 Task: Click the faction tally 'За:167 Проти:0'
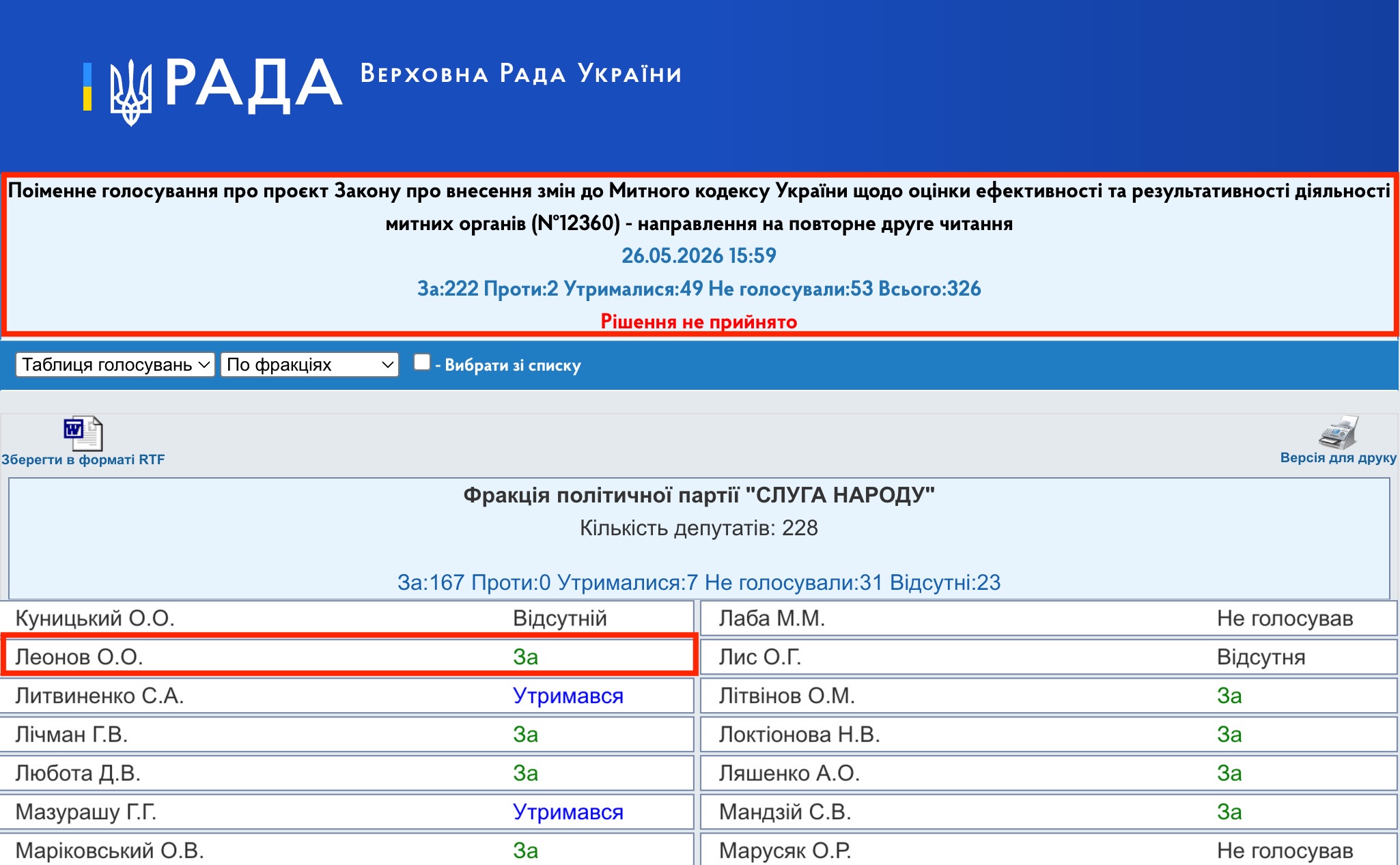click(x=699, y=582)
